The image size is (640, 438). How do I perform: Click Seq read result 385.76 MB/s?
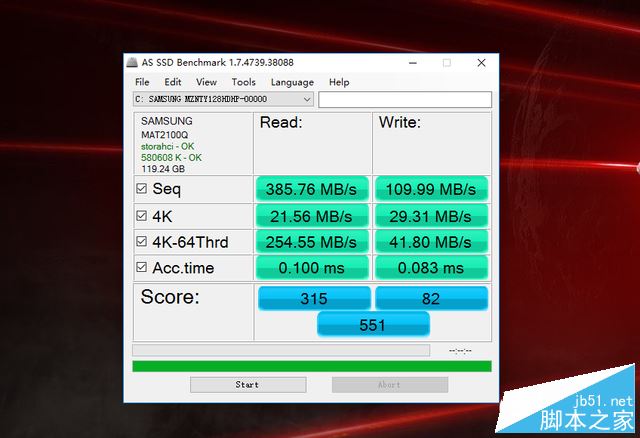click(312, 189)
